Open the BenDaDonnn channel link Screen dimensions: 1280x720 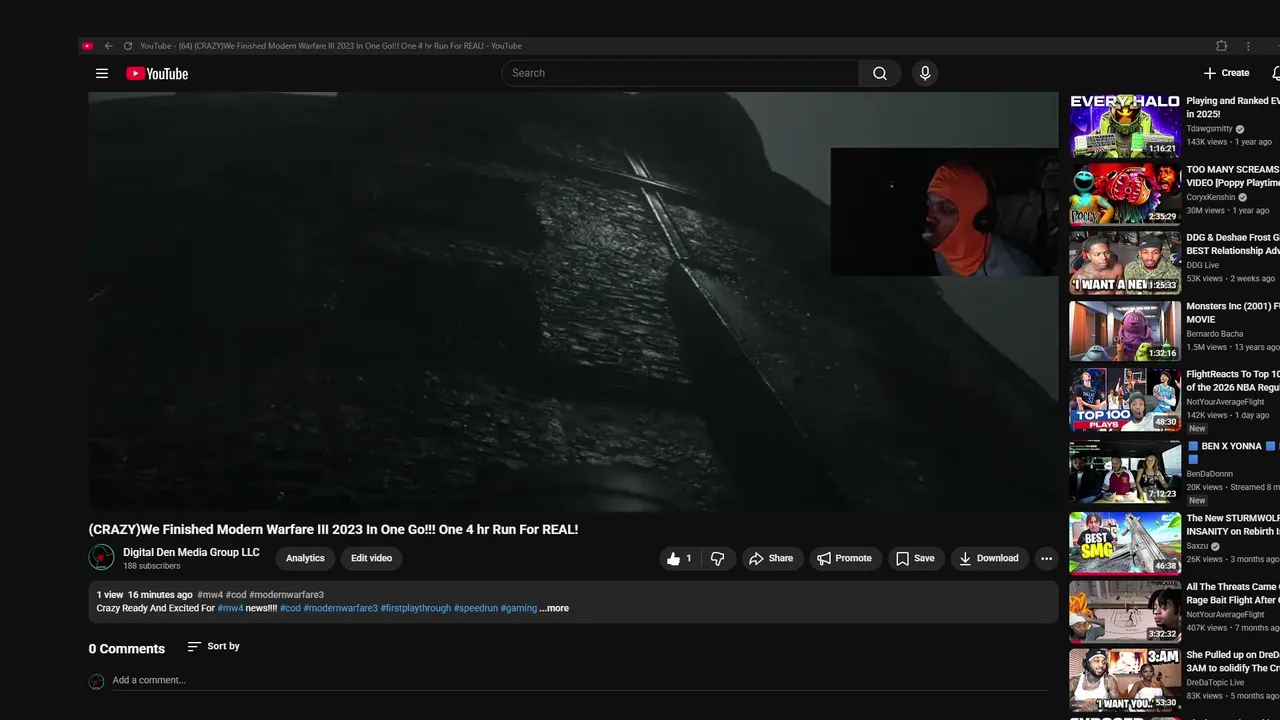pyautogui.click(x=1212, y=474)
